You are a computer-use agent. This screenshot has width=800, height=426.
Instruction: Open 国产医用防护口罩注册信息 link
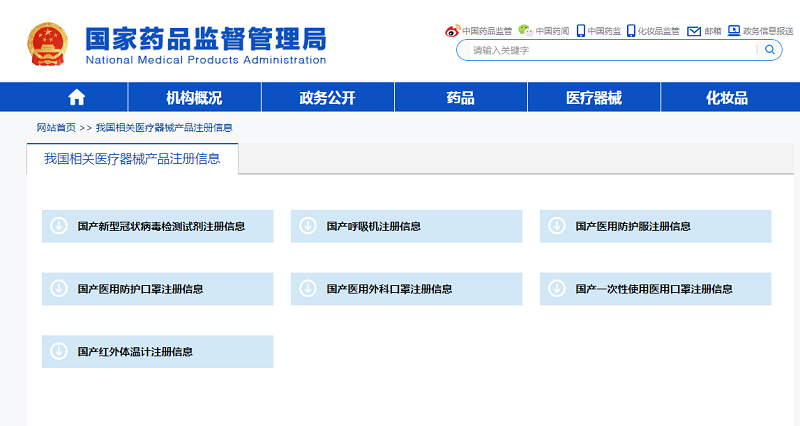click(140, 289)
